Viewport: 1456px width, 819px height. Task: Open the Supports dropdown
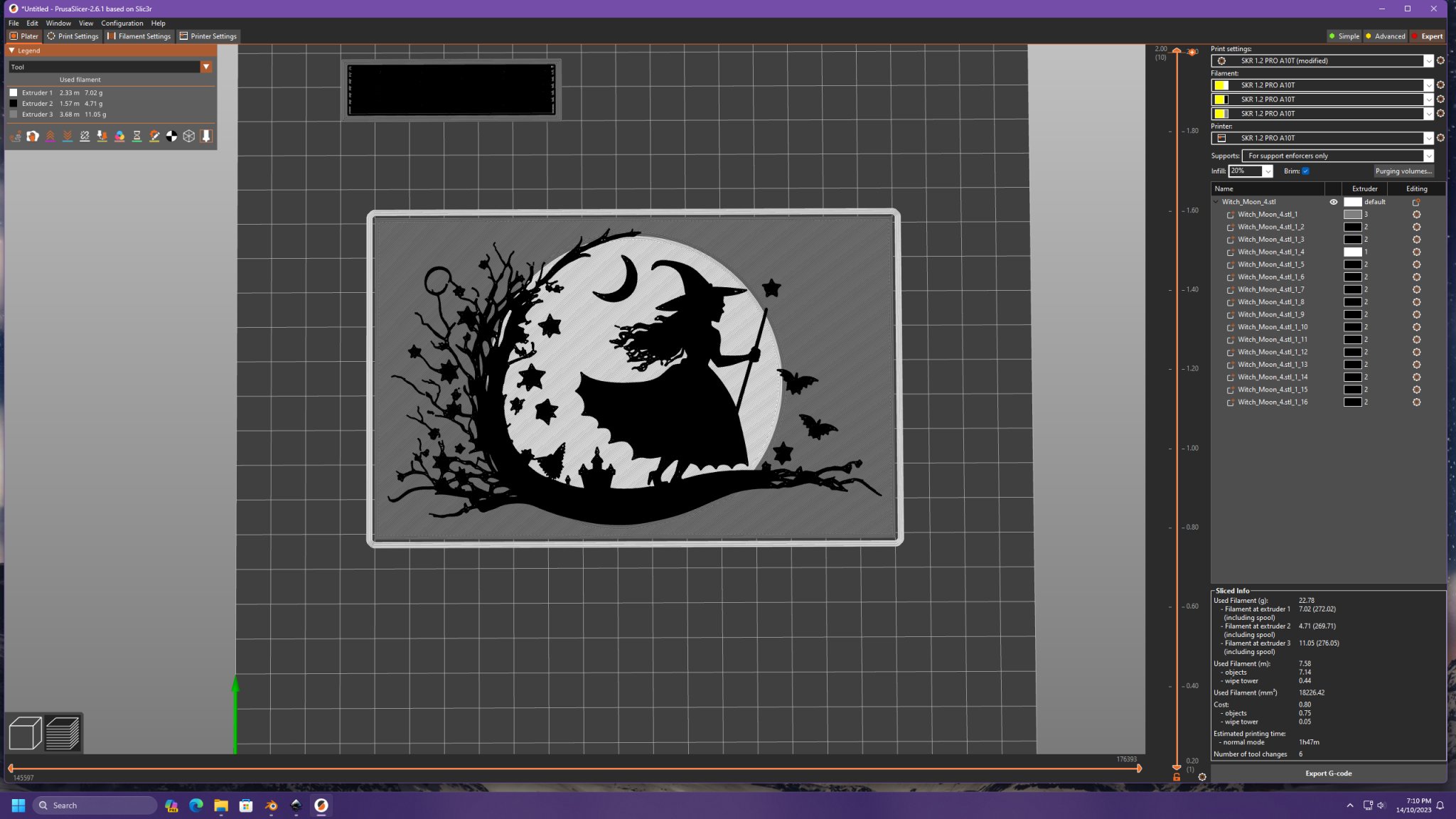coord(1337,156)
